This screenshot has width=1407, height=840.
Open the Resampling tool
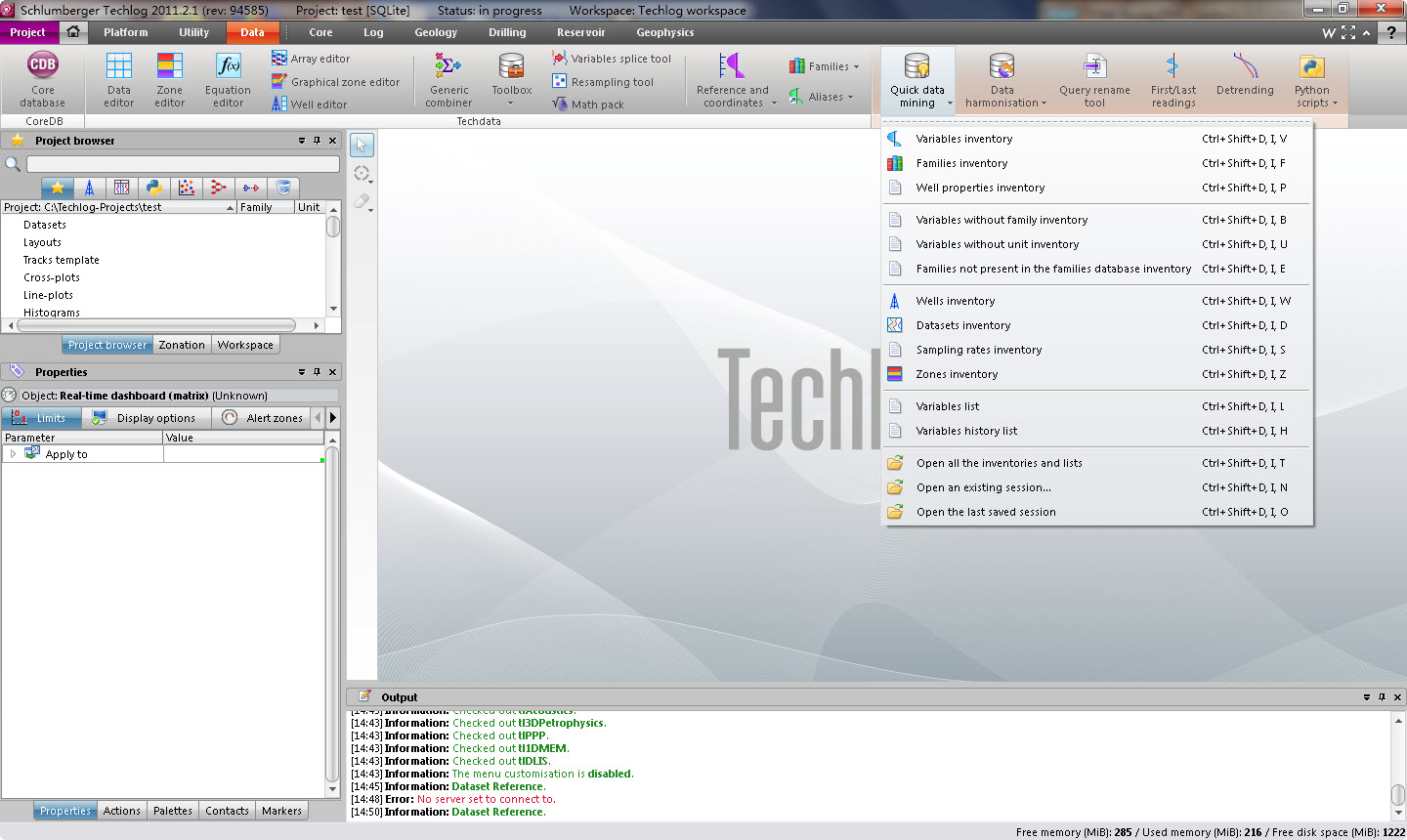[x=603, y=82]
